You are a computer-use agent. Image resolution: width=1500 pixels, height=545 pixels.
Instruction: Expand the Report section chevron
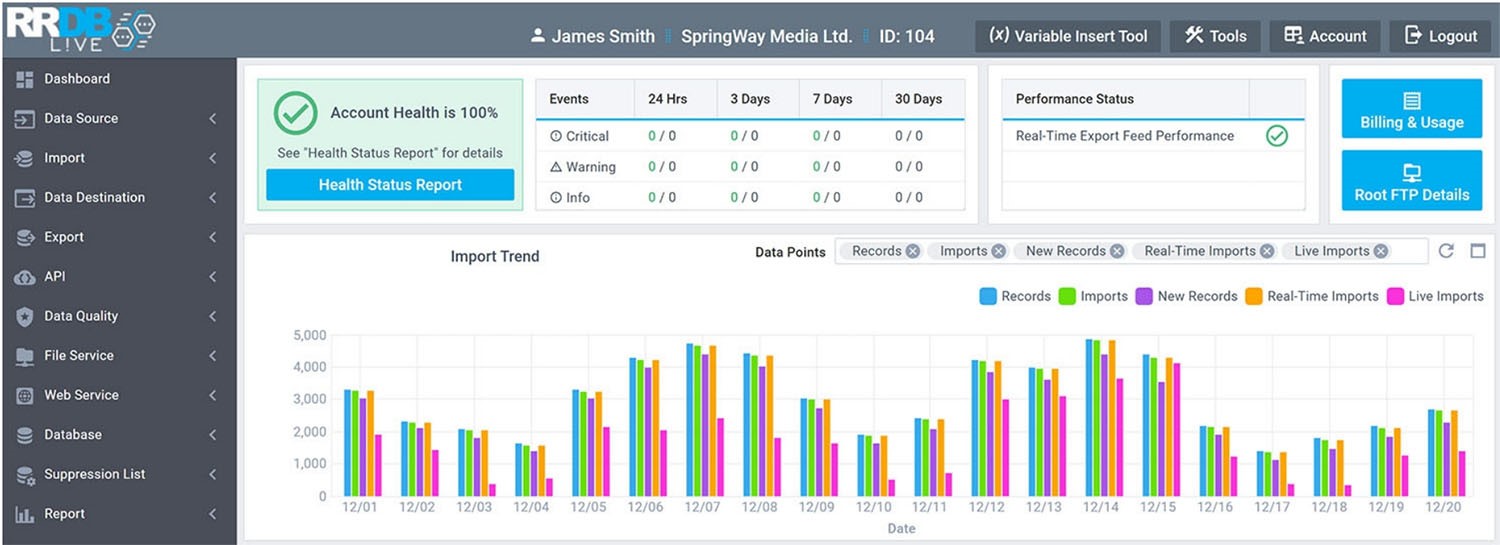point(213,515)
